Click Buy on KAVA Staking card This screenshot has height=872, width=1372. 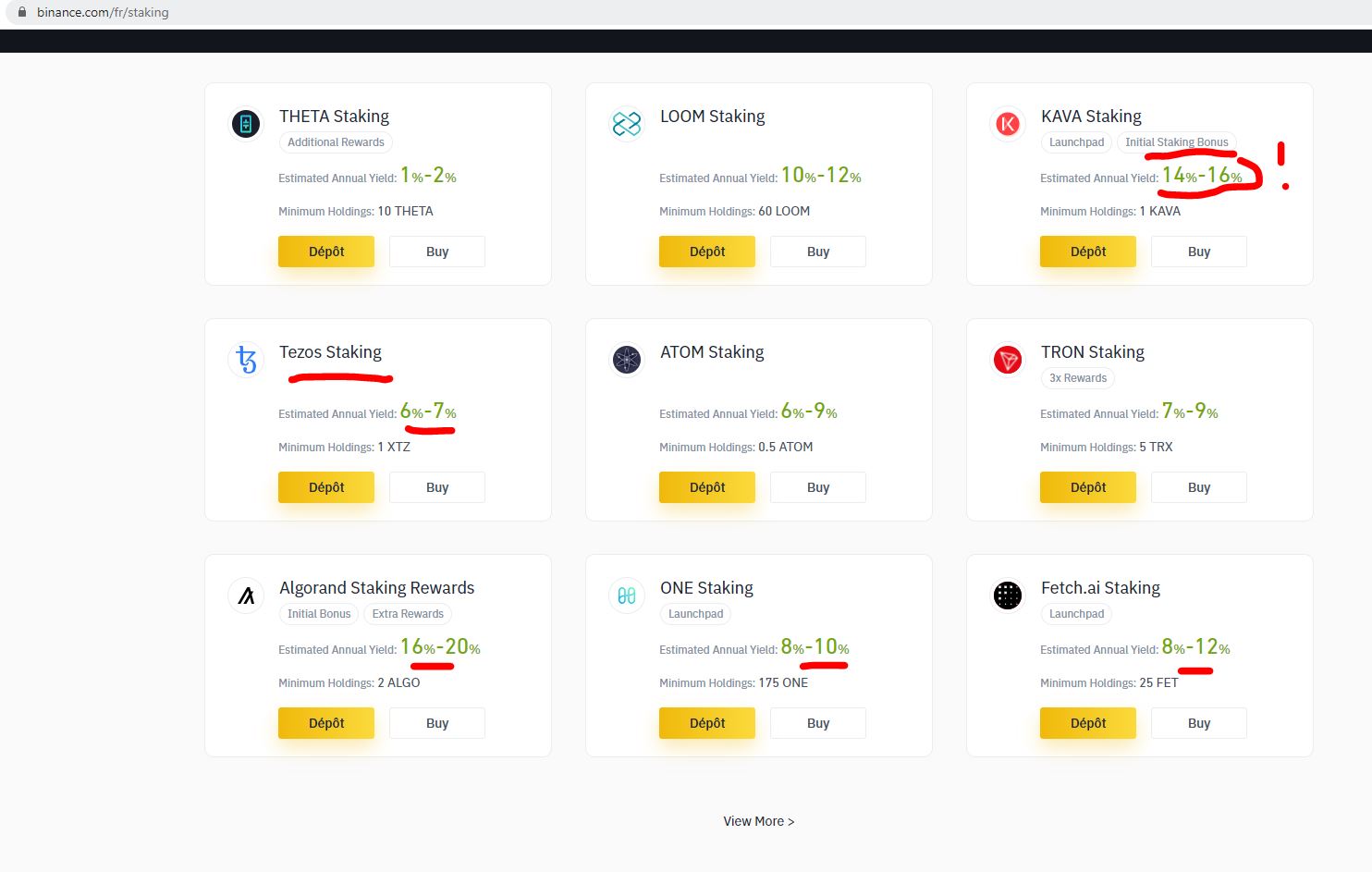tap(1199, 252)
